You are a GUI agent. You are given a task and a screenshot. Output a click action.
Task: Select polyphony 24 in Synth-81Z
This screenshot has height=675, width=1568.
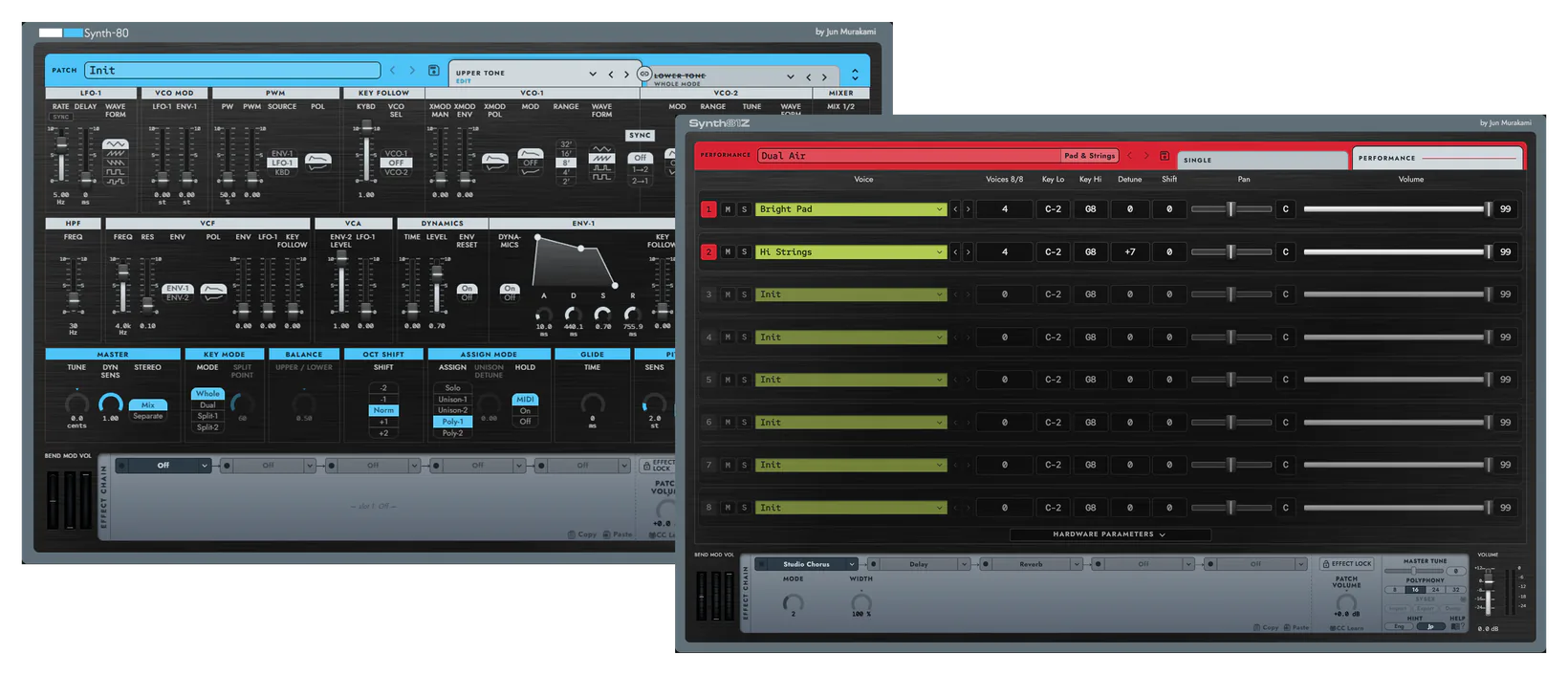point(1435,590)
